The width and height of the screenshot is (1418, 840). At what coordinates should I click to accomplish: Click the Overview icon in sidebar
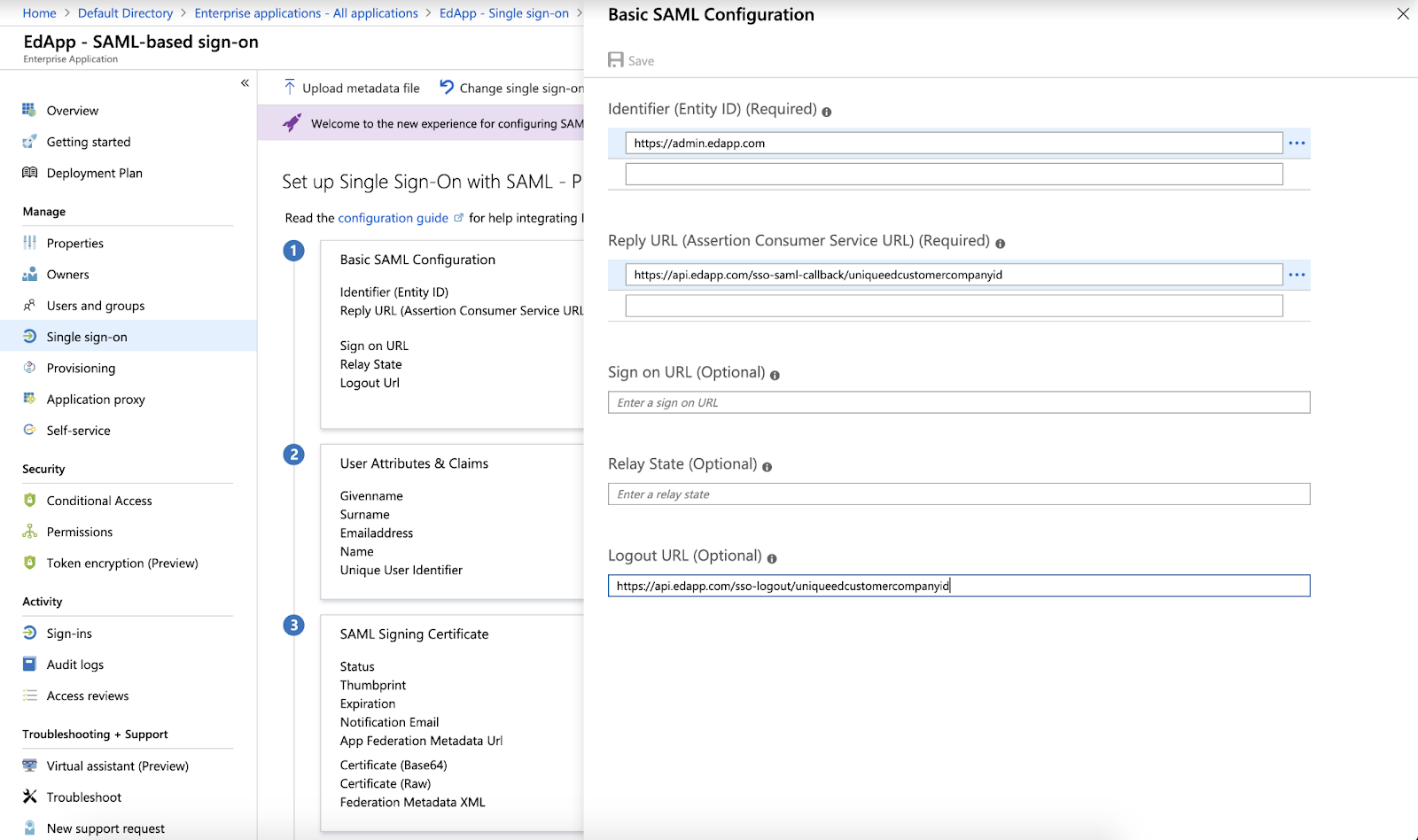pyautogui.click(x=29, y=110)
